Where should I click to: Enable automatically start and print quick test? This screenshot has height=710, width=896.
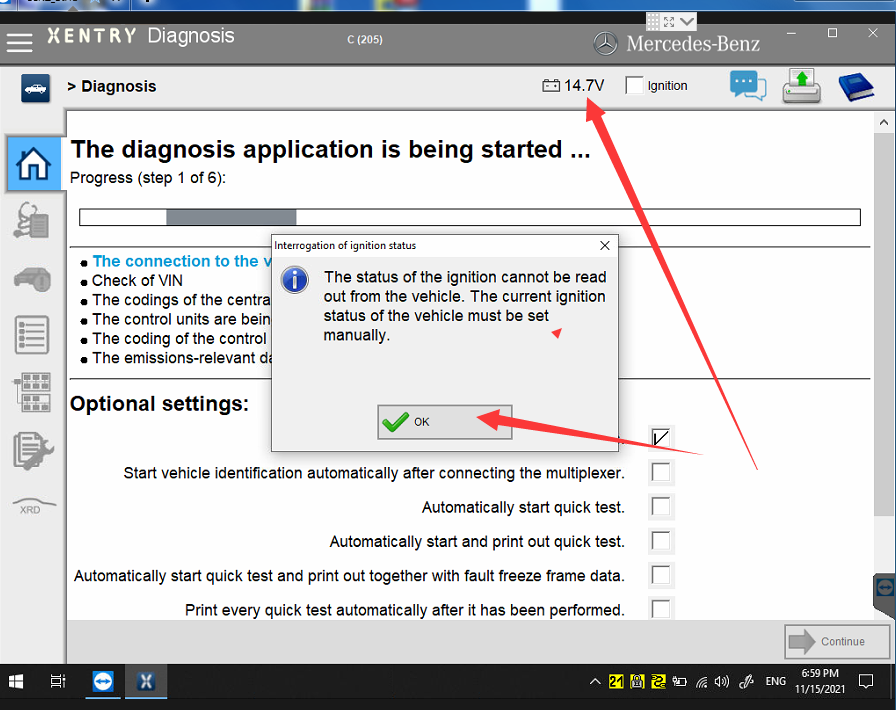coord(661,541)
